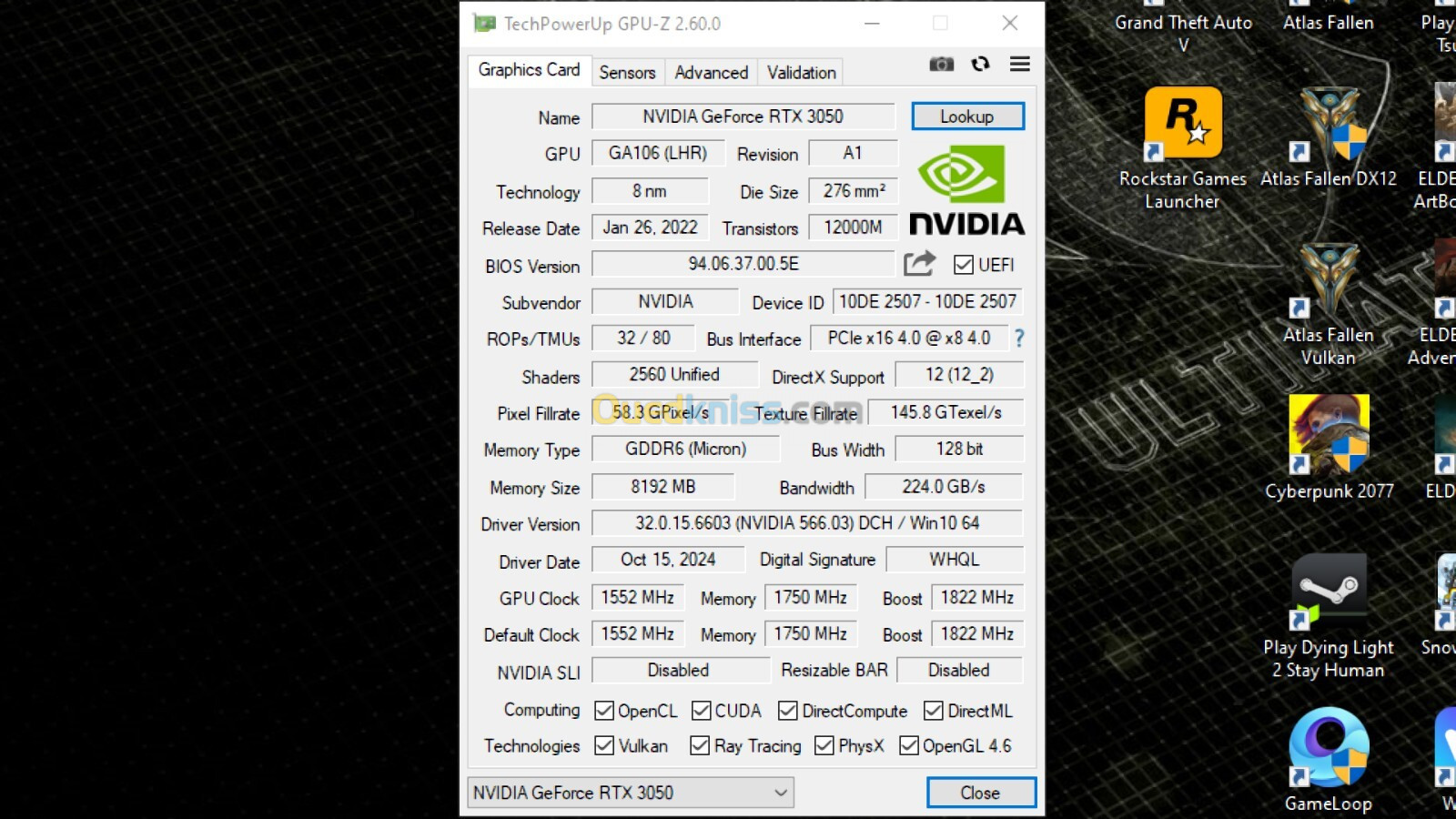Click the Close button at bottom
This screenshot has height=819, width=1456.
[x=981, y=793]
